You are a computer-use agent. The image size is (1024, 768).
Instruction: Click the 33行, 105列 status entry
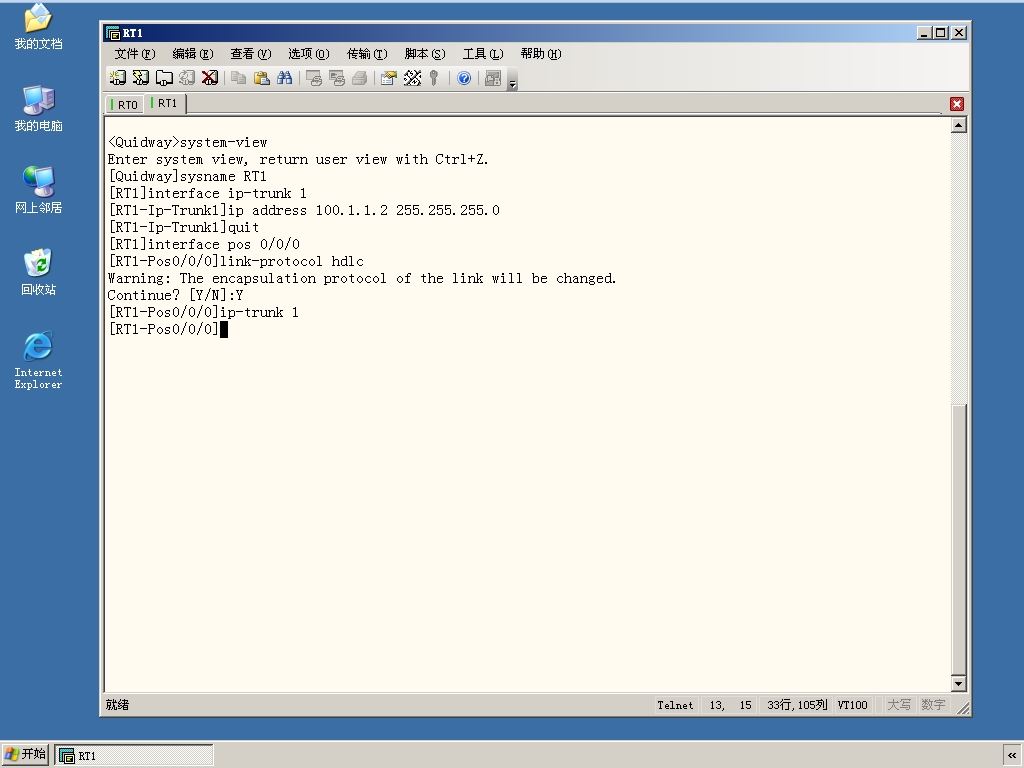point(797,705)
